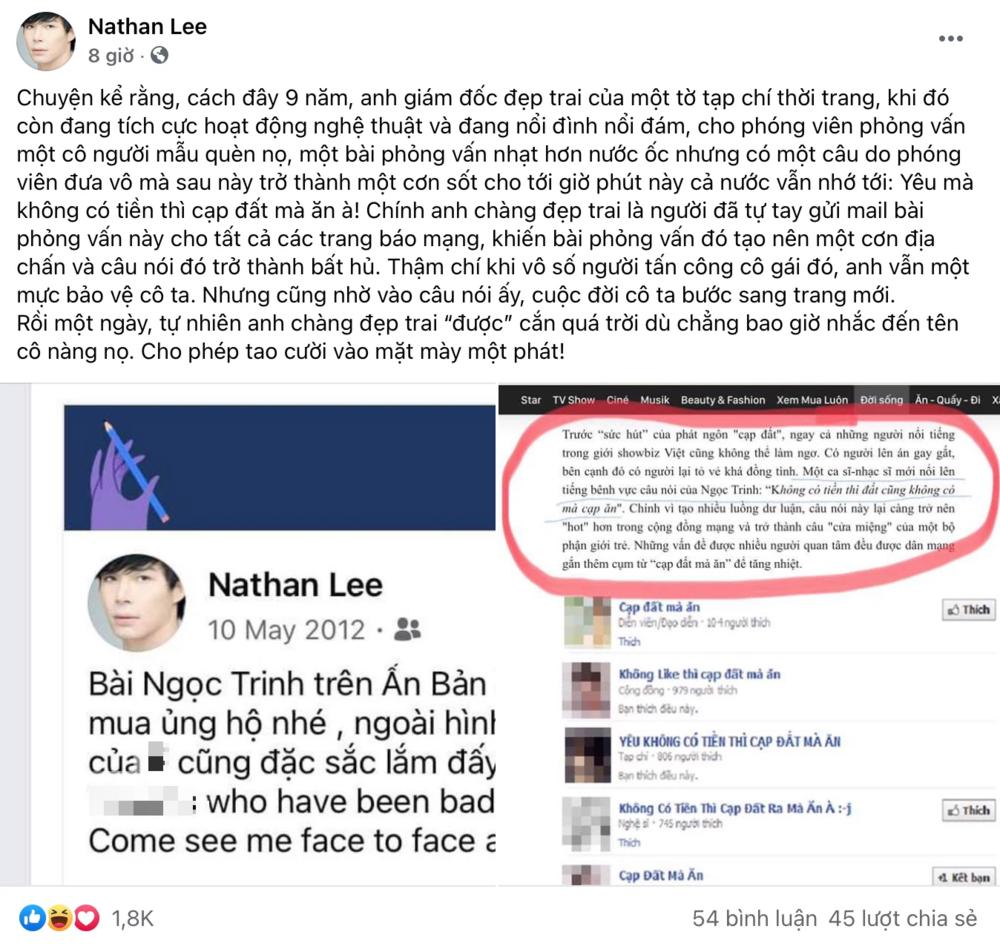
Task: Open the Beauty & Fashion tab
Action: [723, 400]
